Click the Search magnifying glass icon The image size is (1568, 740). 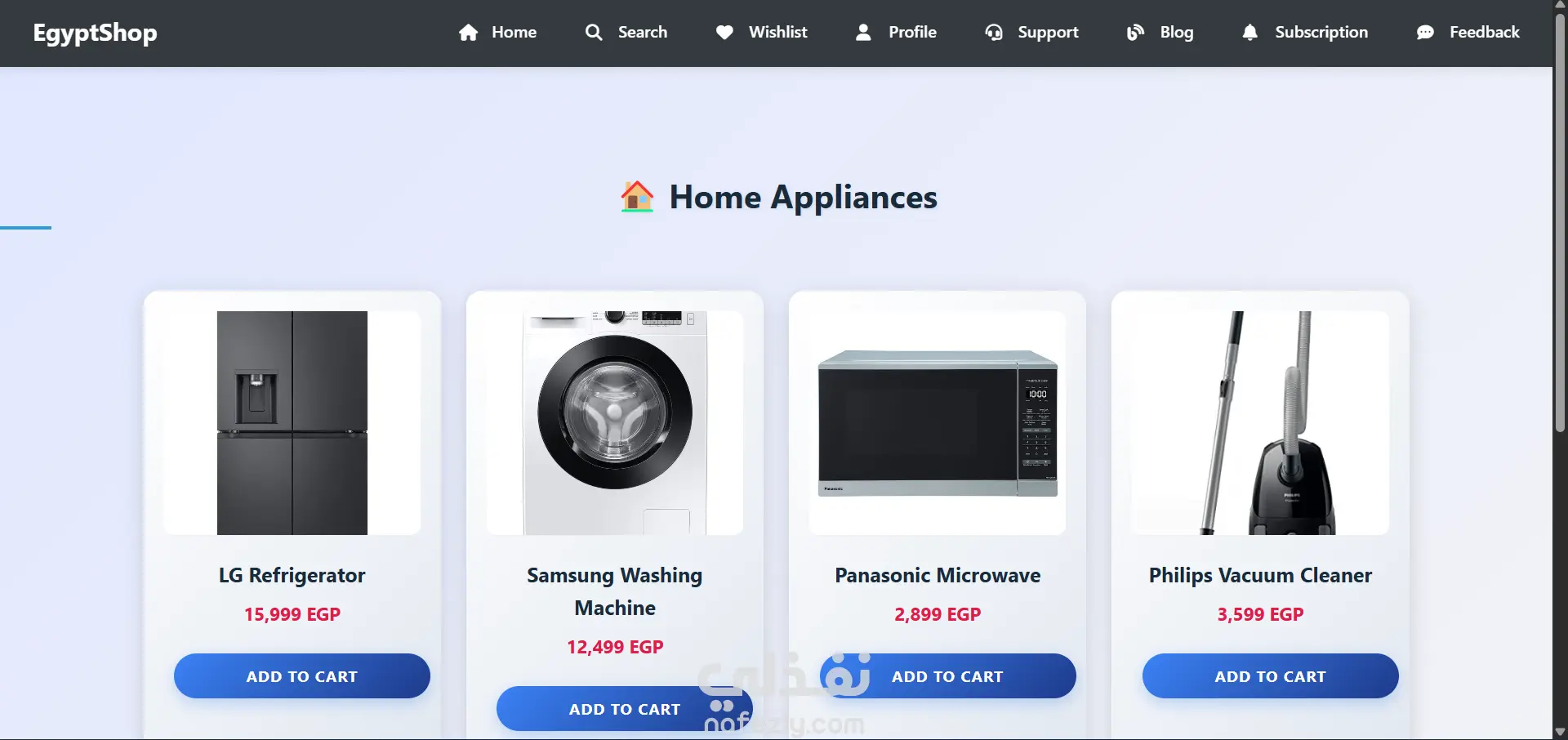click(594, 33)
